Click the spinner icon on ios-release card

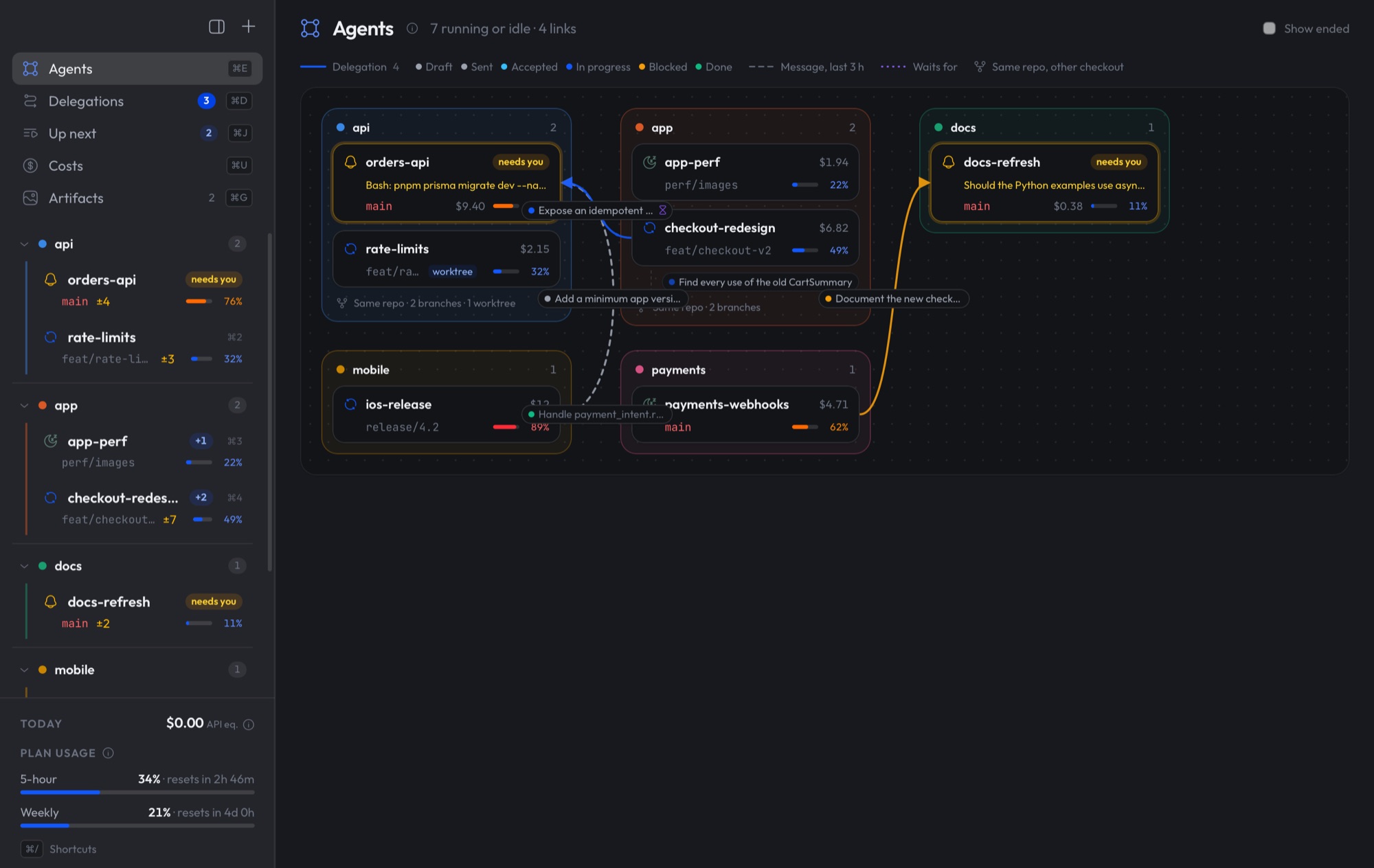[x=350, y=404]
